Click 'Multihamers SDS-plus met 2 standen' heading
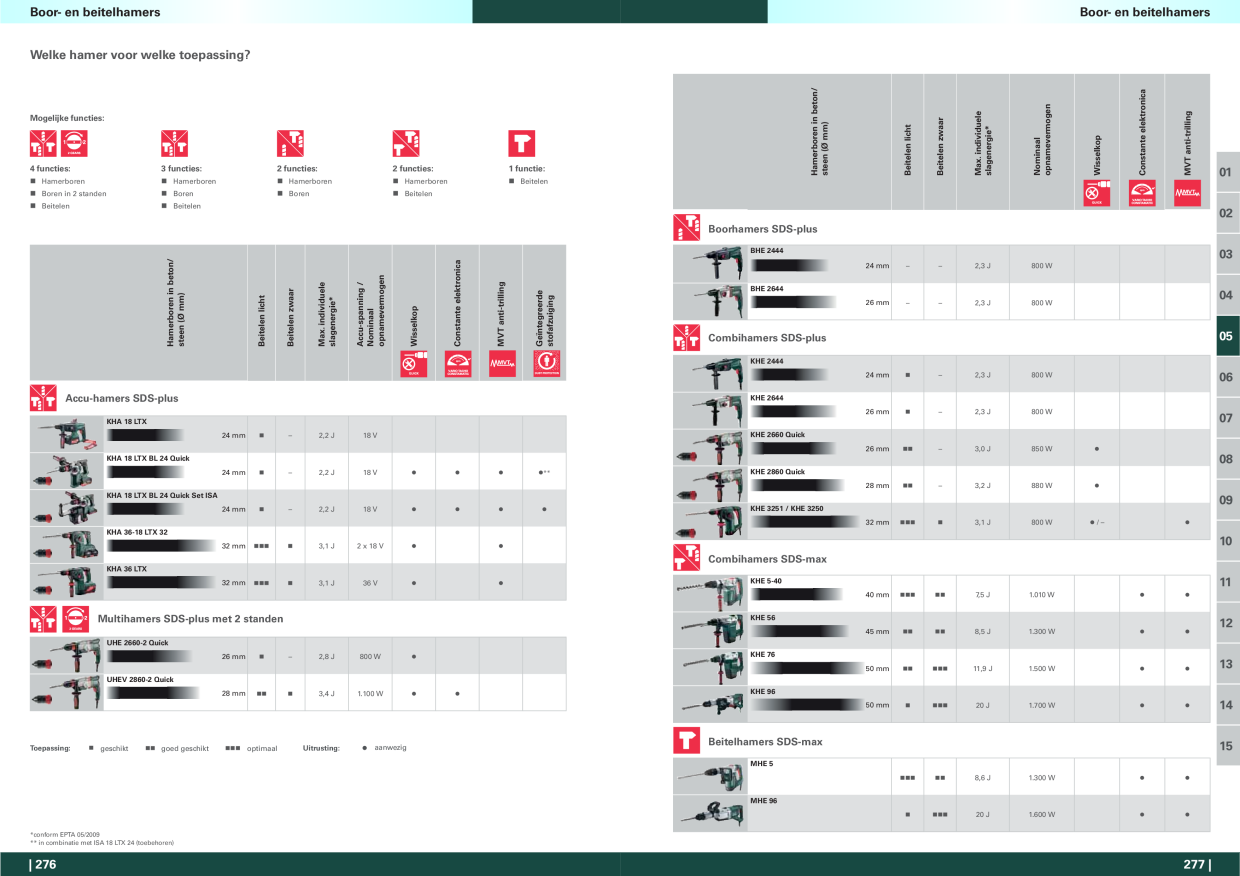1240x876 pixels. click(190, 619)
